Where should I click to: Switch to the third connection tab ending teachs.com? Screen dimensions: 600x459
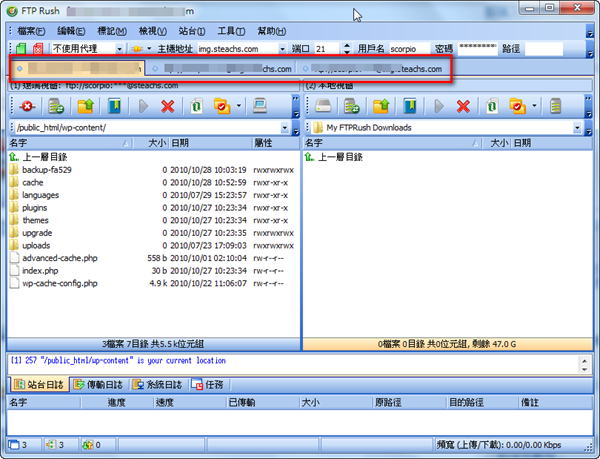tap(372, 69)
